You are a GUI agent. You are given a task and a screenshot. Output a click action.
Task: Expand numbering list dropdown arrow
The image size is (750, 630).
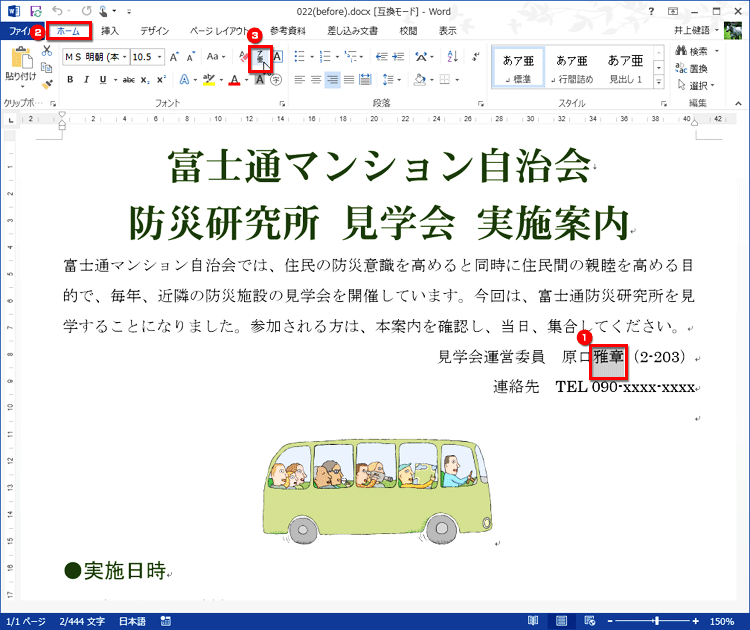[x=337, y=57]
